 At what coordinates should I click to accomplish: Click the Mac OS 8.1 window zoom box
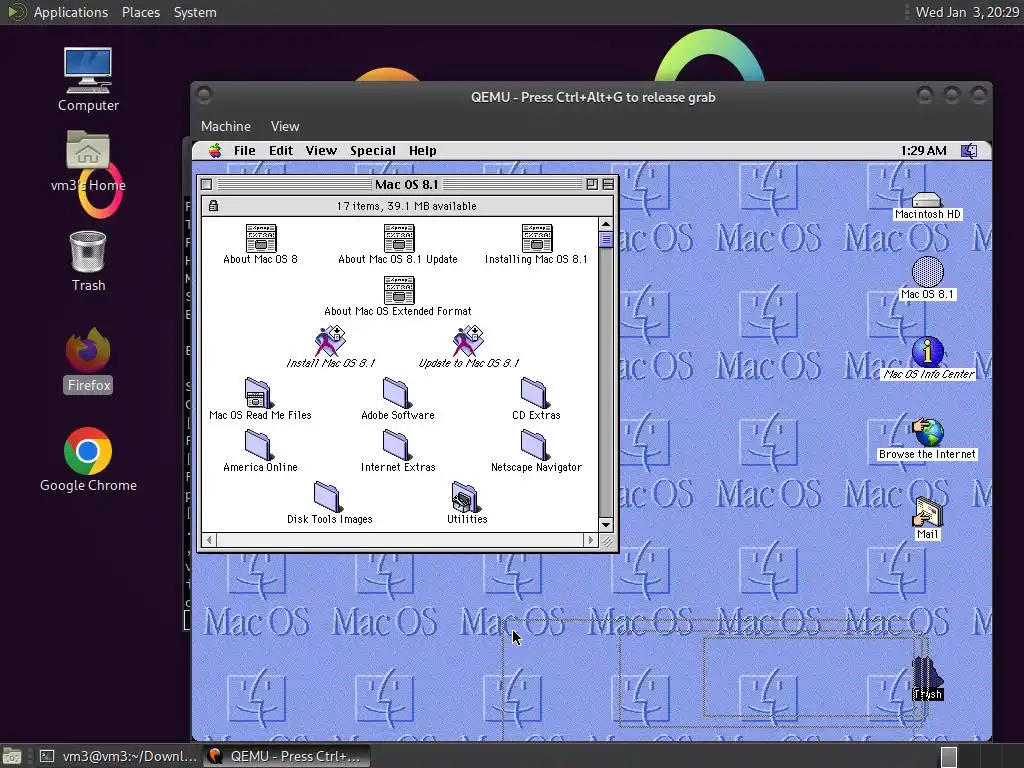(592, 184)
